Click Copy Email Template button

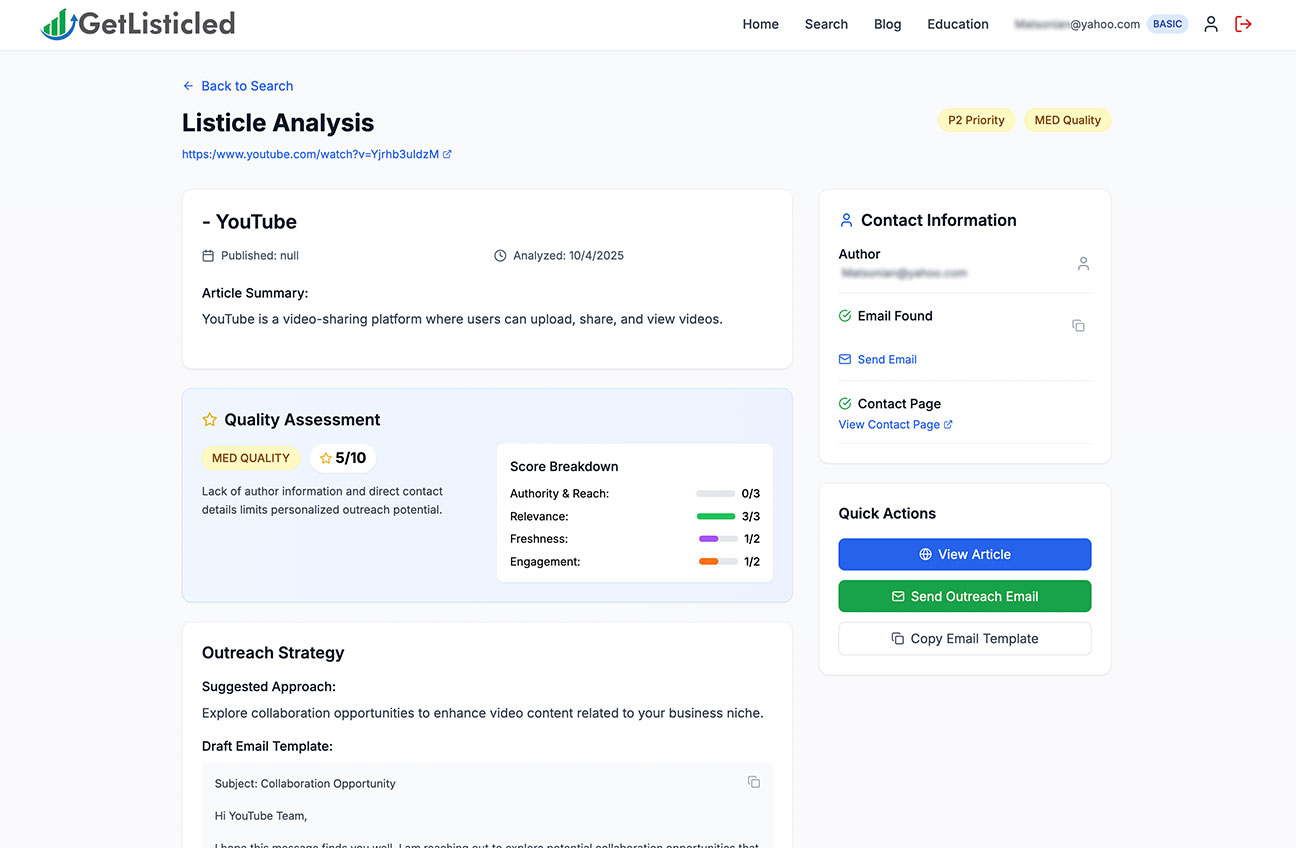[964, 639]
